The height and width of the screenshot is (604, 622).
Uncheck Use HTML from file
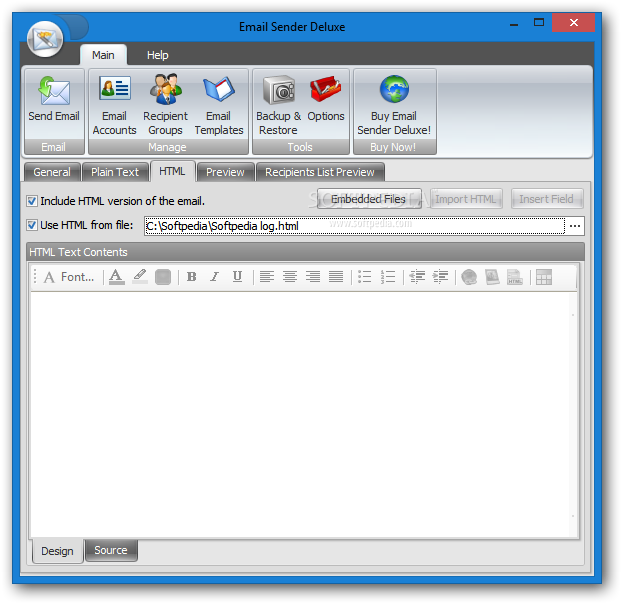[32, 225]
